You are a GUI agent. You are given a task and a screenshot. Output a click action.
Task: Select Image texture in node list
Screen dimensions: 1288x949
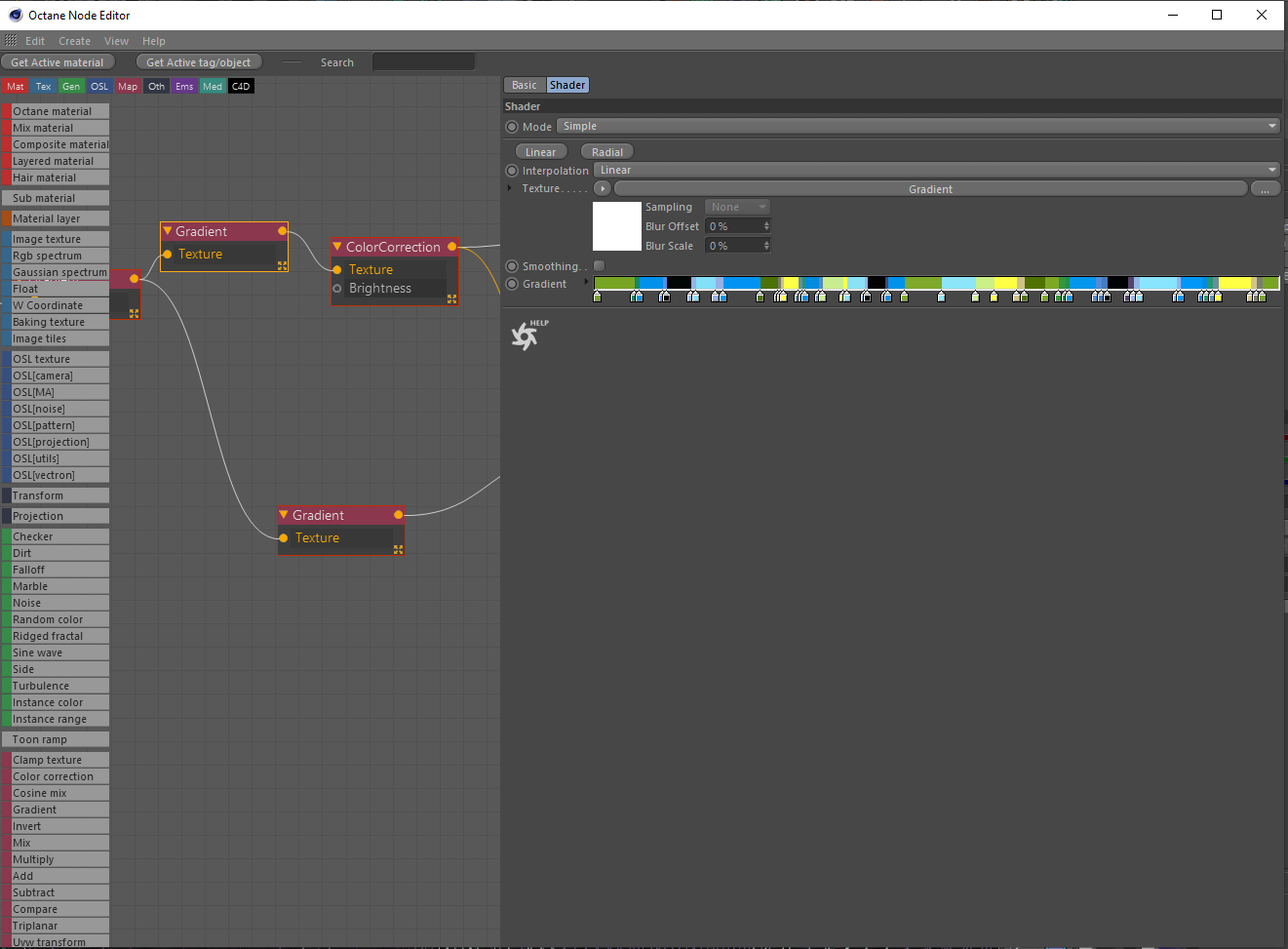tap(56, 239)
